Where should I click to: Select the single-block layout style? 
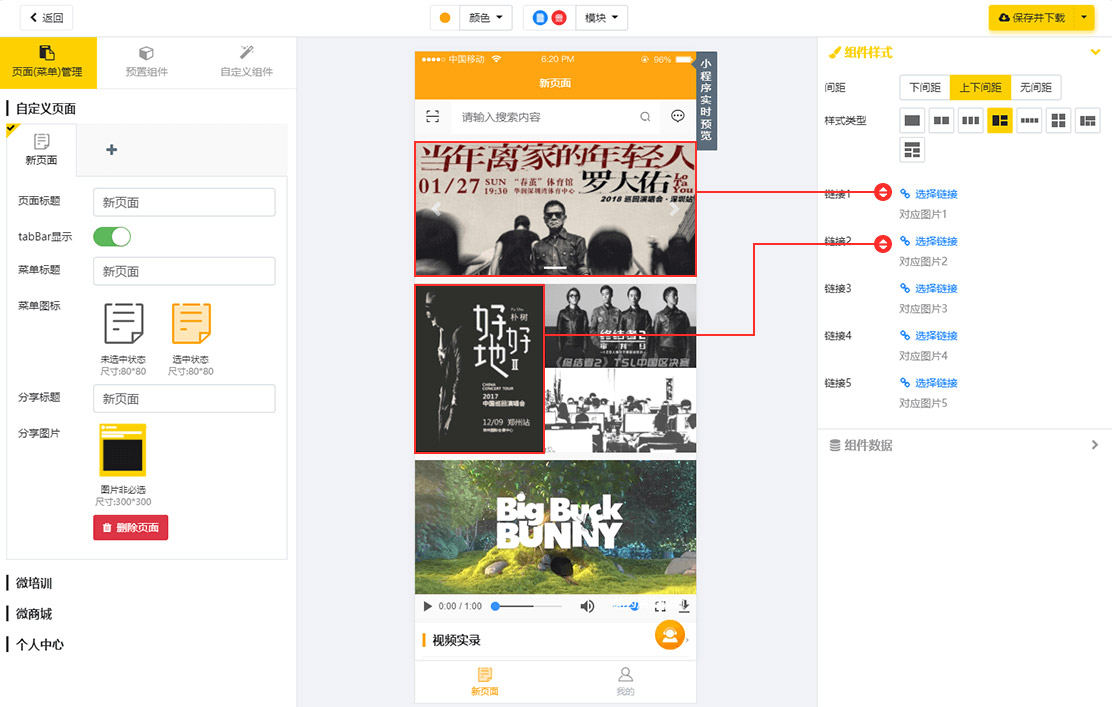pyautogui.click(x=913, y=121)
